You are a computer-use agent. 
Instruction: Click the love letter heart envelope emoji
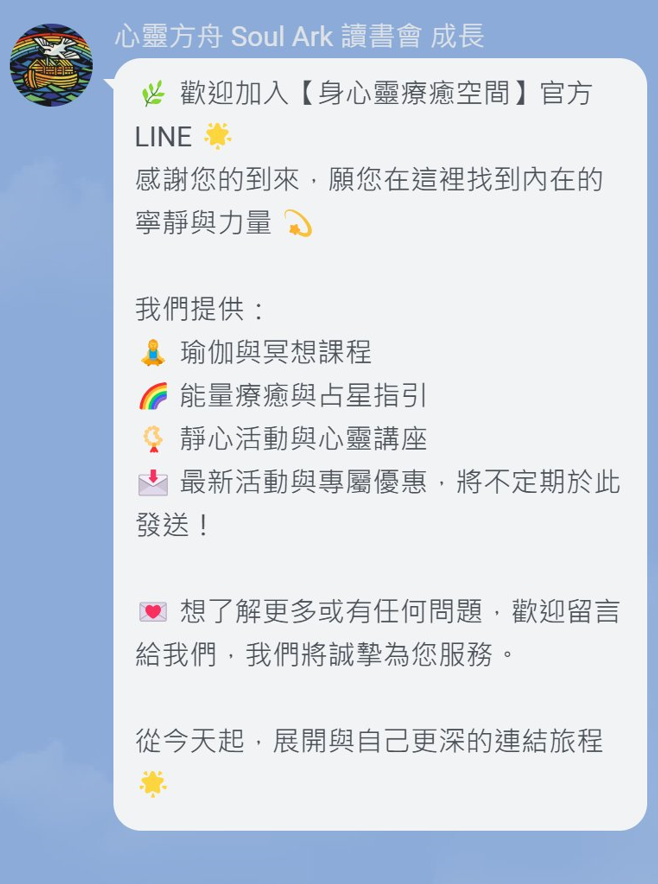[x=153, y=612]
